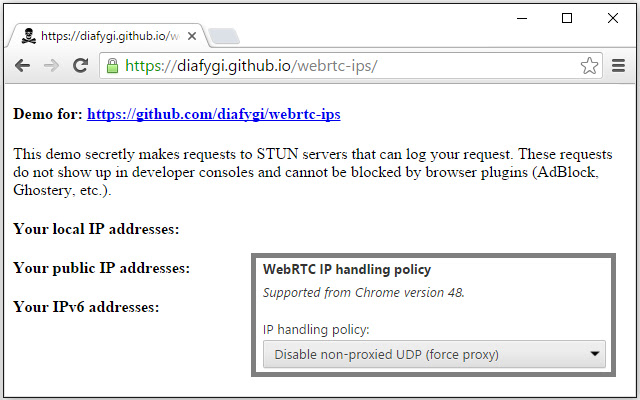Close the diafygi.github.io tab
This screenshot has width=640, height=400.
click(191, 35)
